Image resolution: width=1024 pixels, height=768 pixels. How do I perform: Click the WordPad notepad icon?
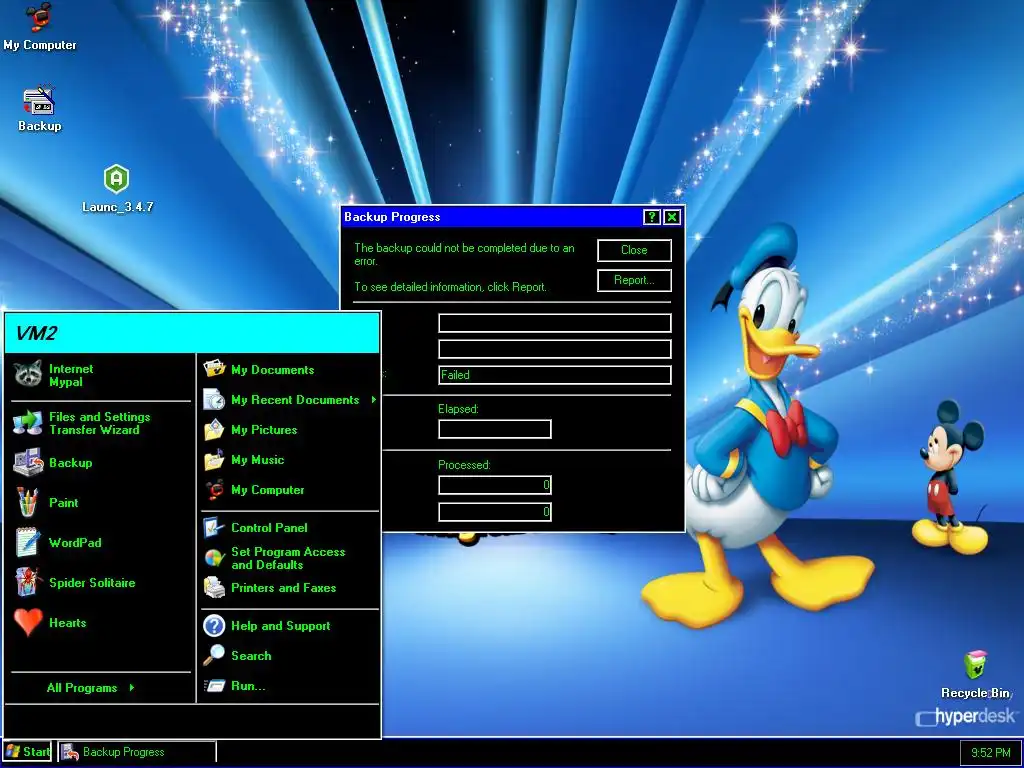pos(28,543)
